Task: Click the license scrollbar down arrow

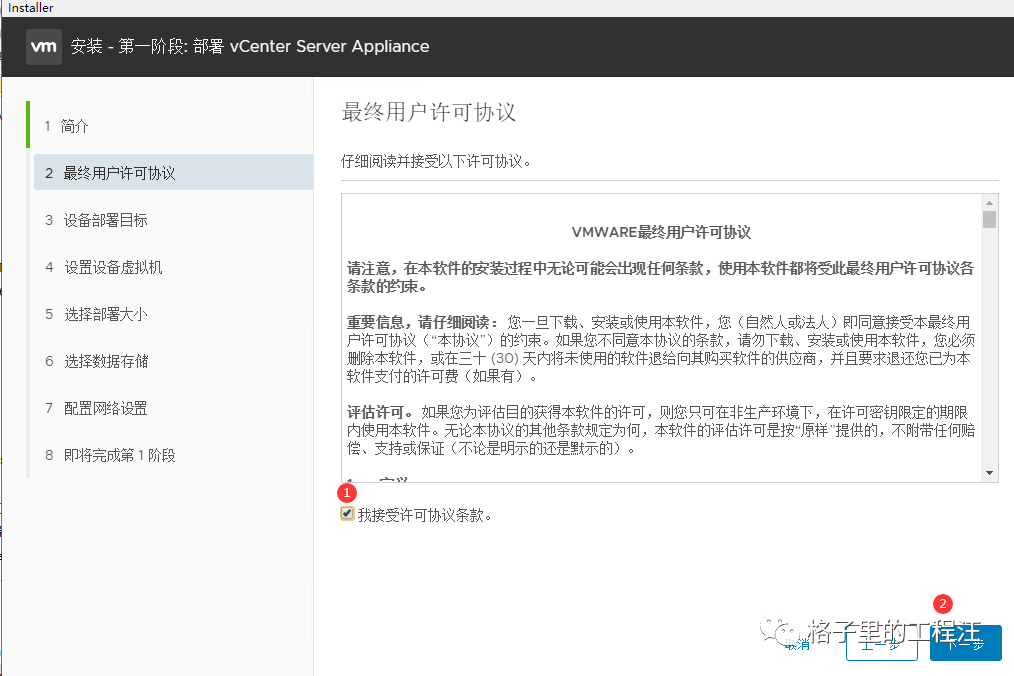Action: 989,473
